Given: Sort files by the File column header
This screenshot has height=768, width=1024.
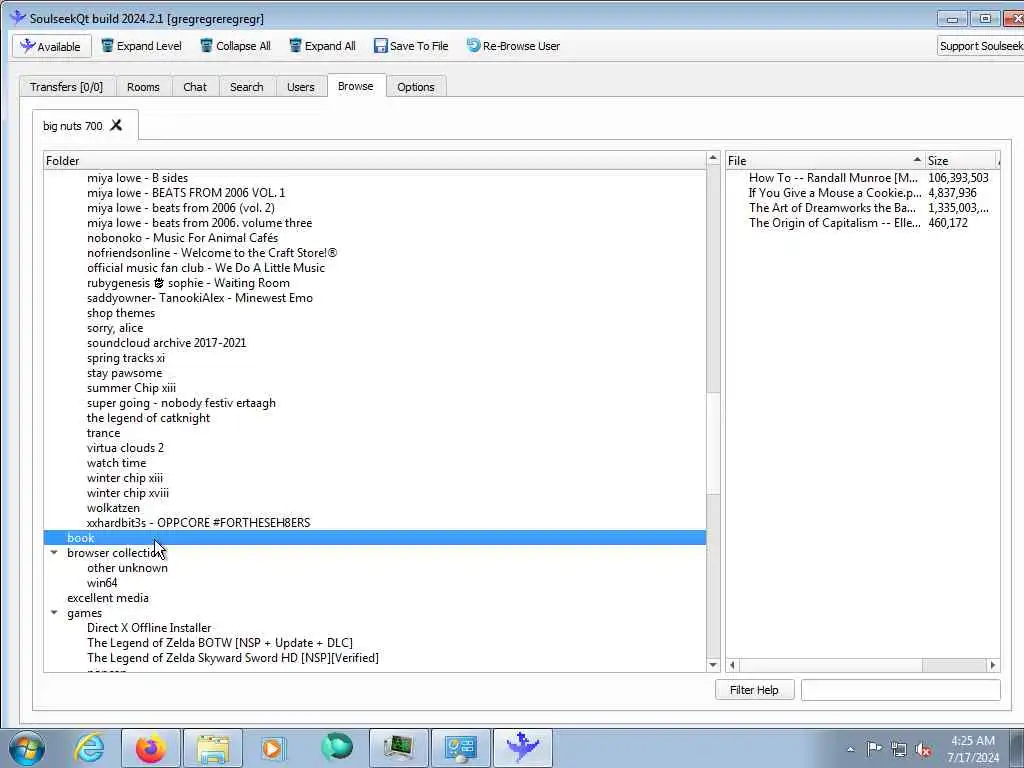Looking at the screenshot, I should point(825,161).
